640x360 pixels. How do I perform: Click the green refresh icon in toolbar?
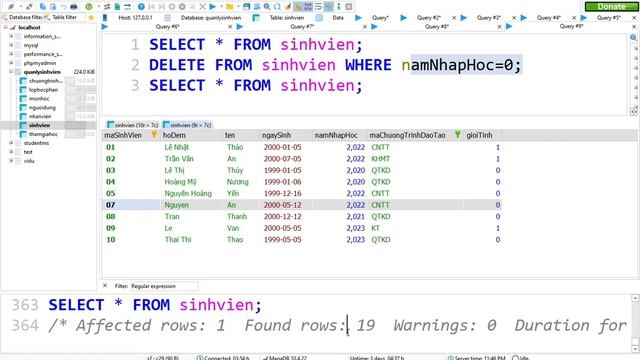coord(89,7)
